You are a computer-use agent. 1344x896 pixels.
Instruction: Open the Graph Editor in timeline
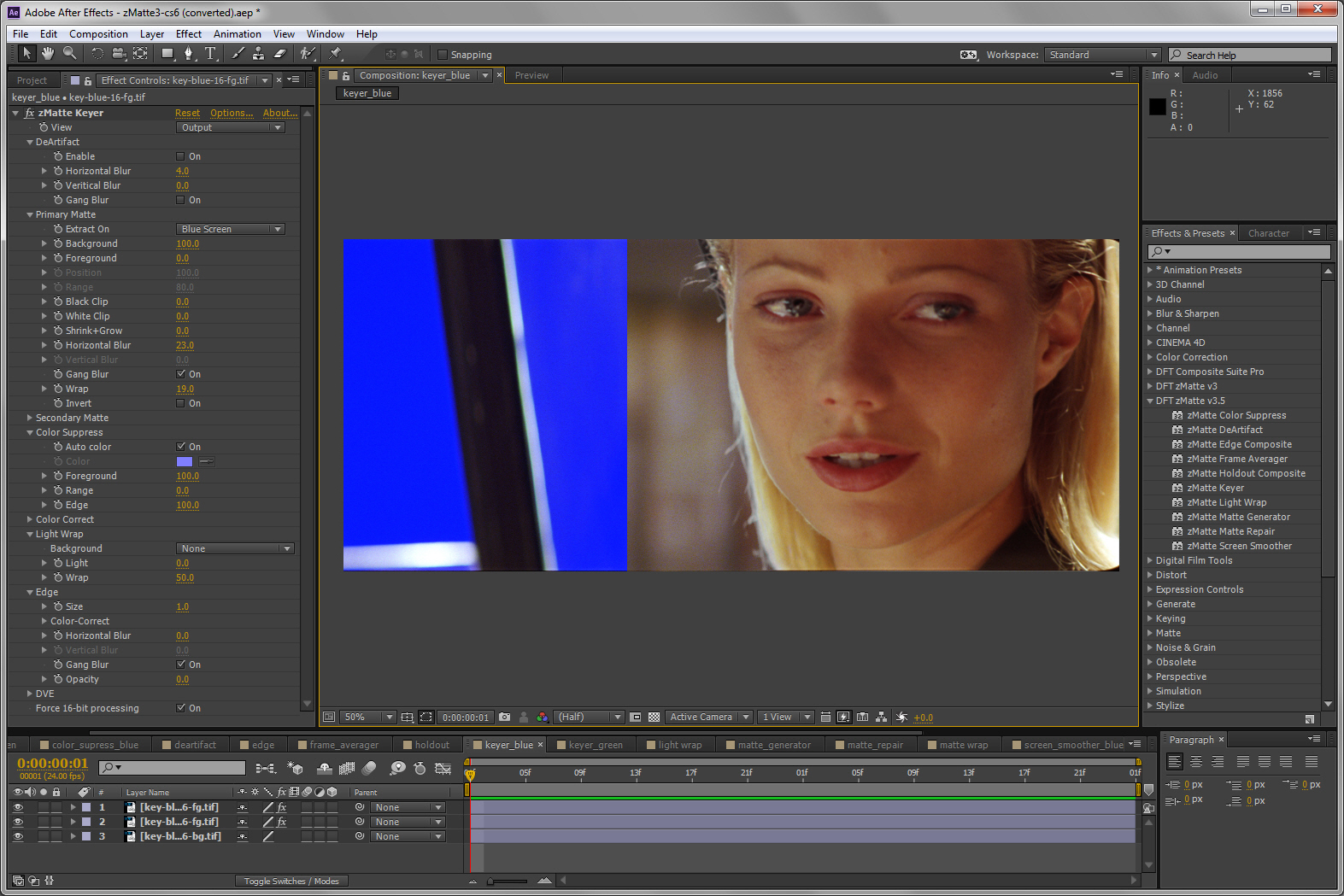tap(443, 769)
